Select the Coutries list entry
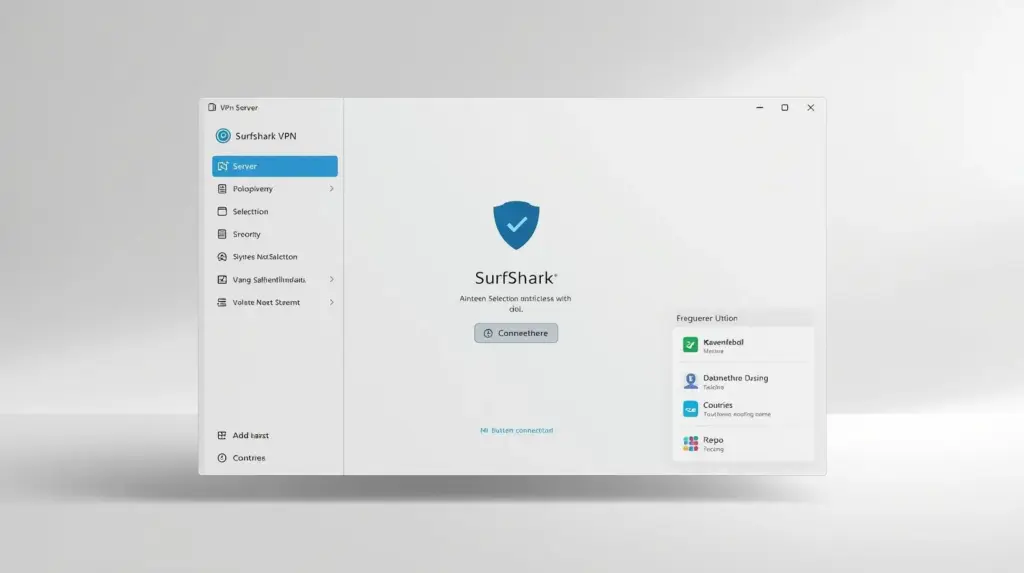This screenshot has width=1024, height=573. tap(743, 409)
